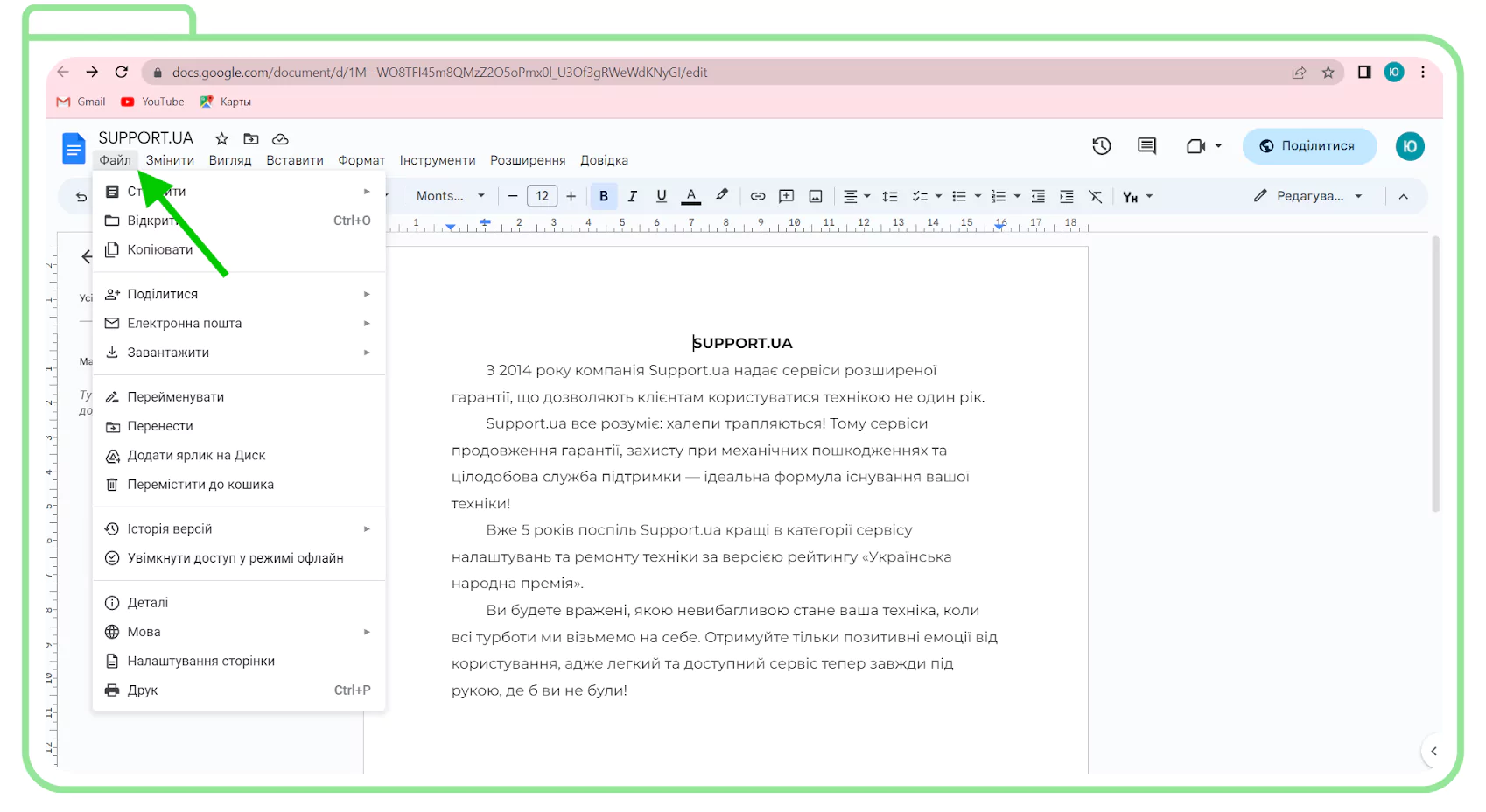Image resolution: width=1486 pixels, height=812 pixels.
Task: Click the browser address bar URL
Action: point(439,73)
